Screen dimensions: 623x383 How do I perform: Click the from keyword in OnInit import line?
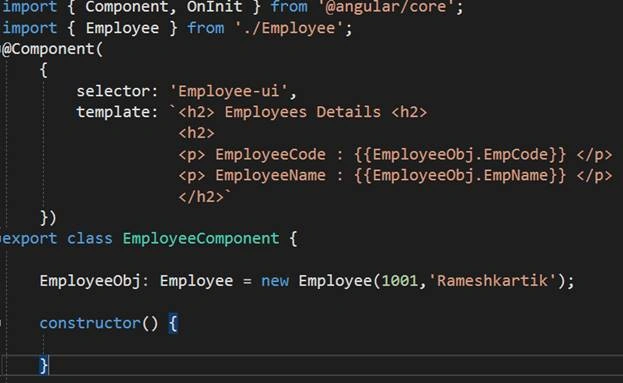click(x=289, y=7)
